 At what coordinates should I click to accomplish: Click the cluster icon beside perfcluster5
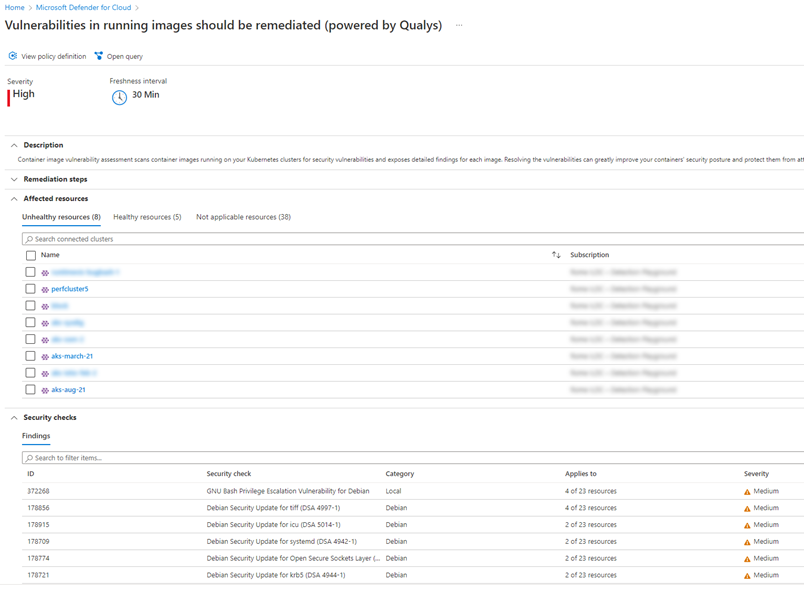point(45,290)
